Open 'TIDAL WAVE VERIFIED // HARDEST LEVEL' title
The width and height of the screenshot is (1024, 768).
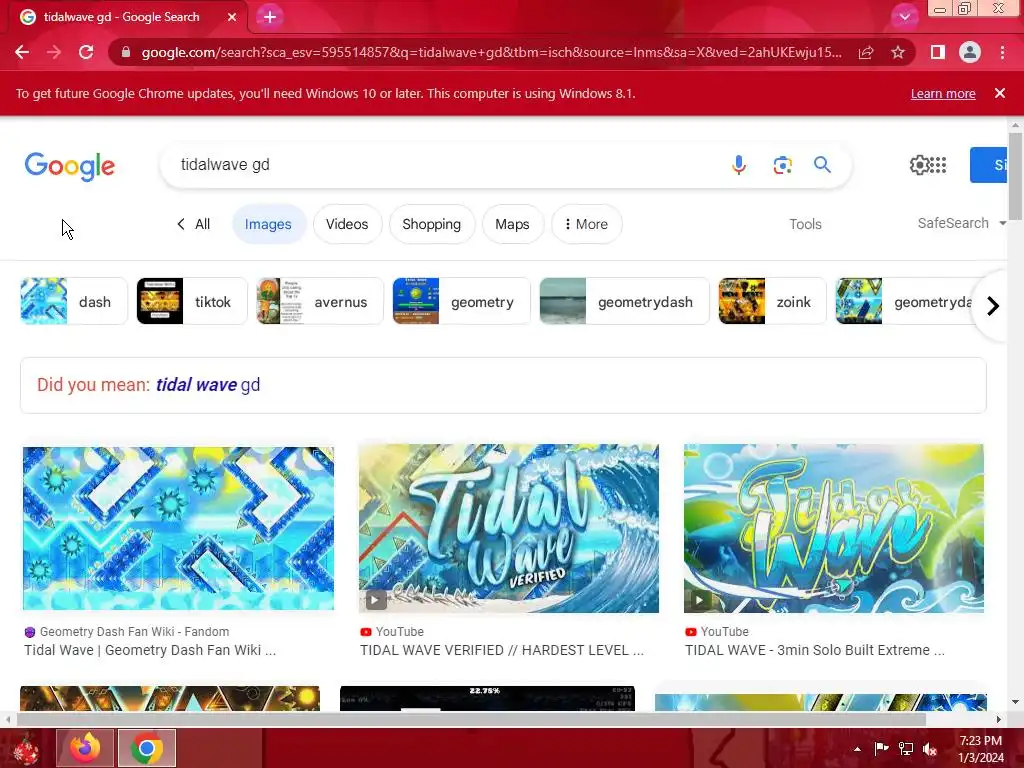click(x=502, y=650)
